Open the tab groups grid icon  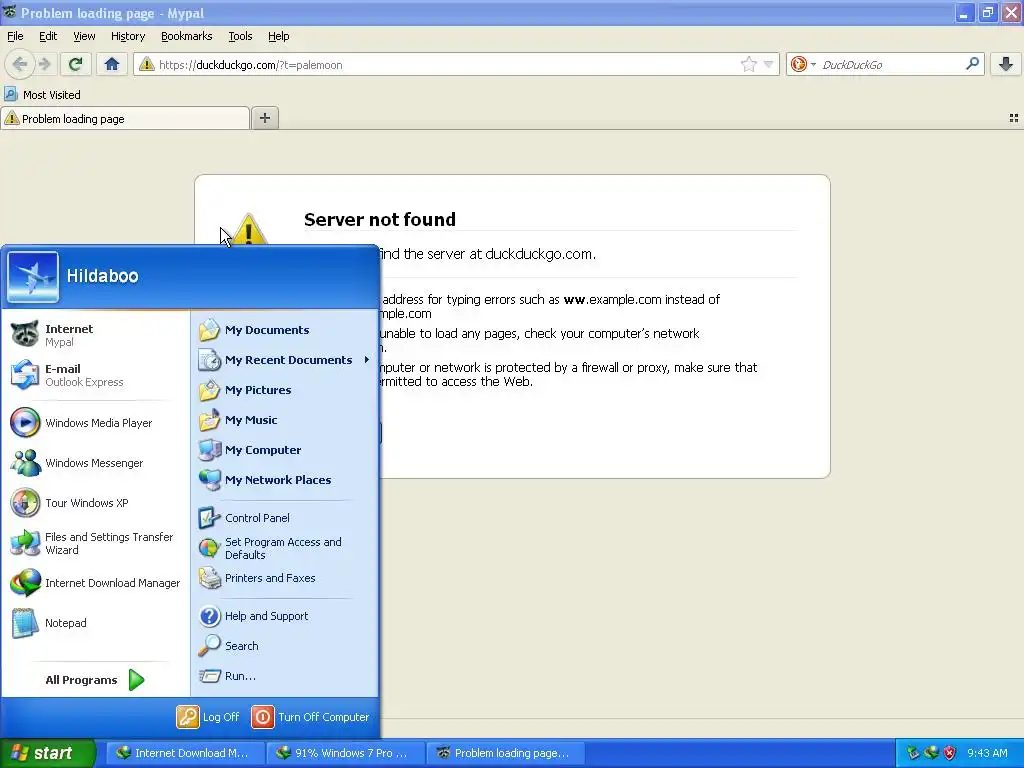[1014, 118]
